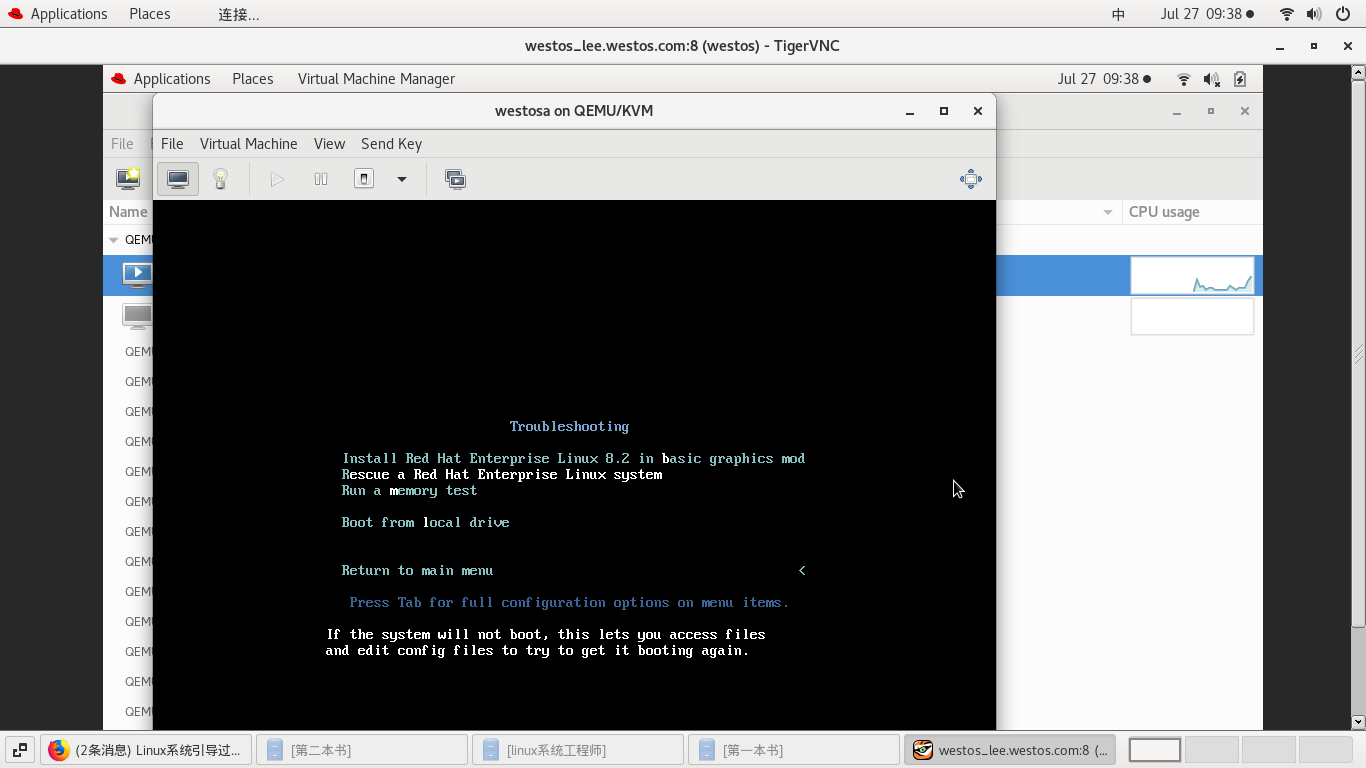Image resolution: width=1366 pixels, height=768 pixels.
Task: Click the TigerVNC vertical scrollbar
Action: tap(1359, 353)
